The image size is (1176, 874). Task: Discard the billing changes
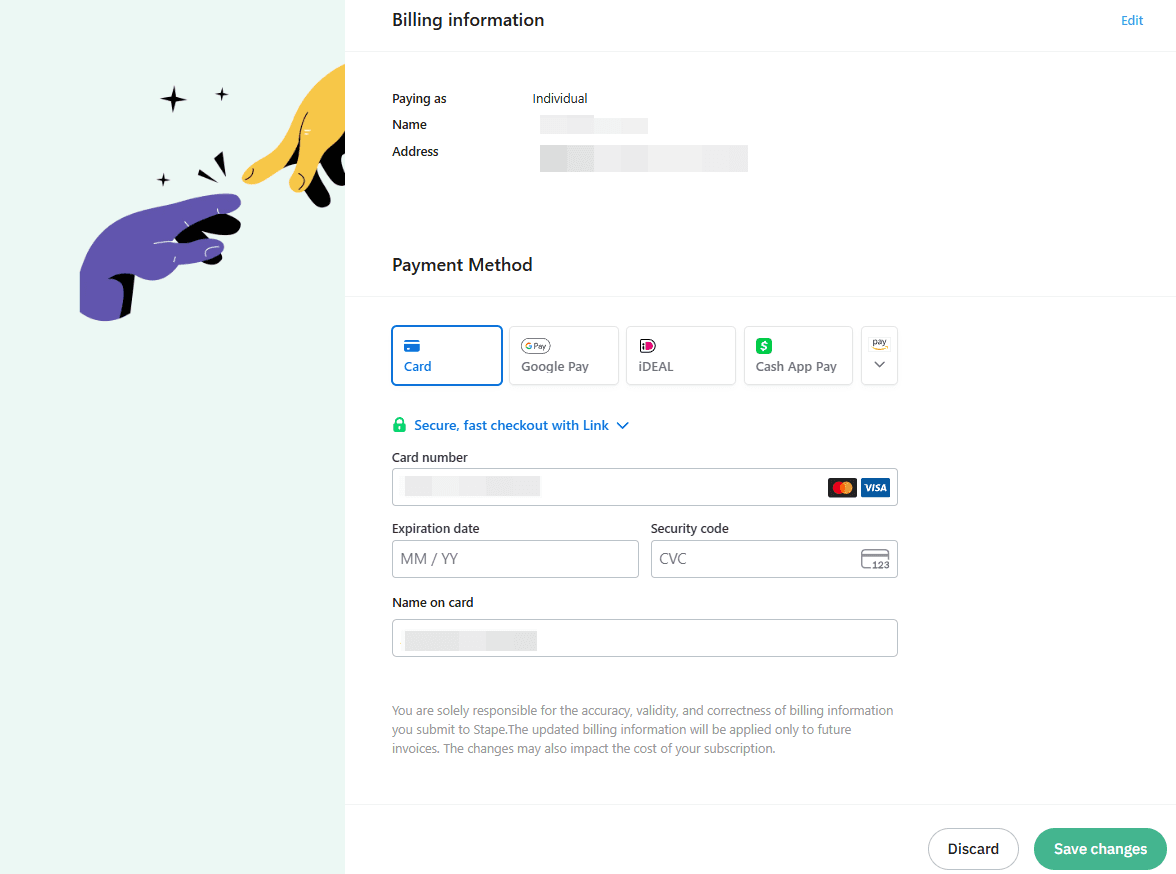click(972, 848)
